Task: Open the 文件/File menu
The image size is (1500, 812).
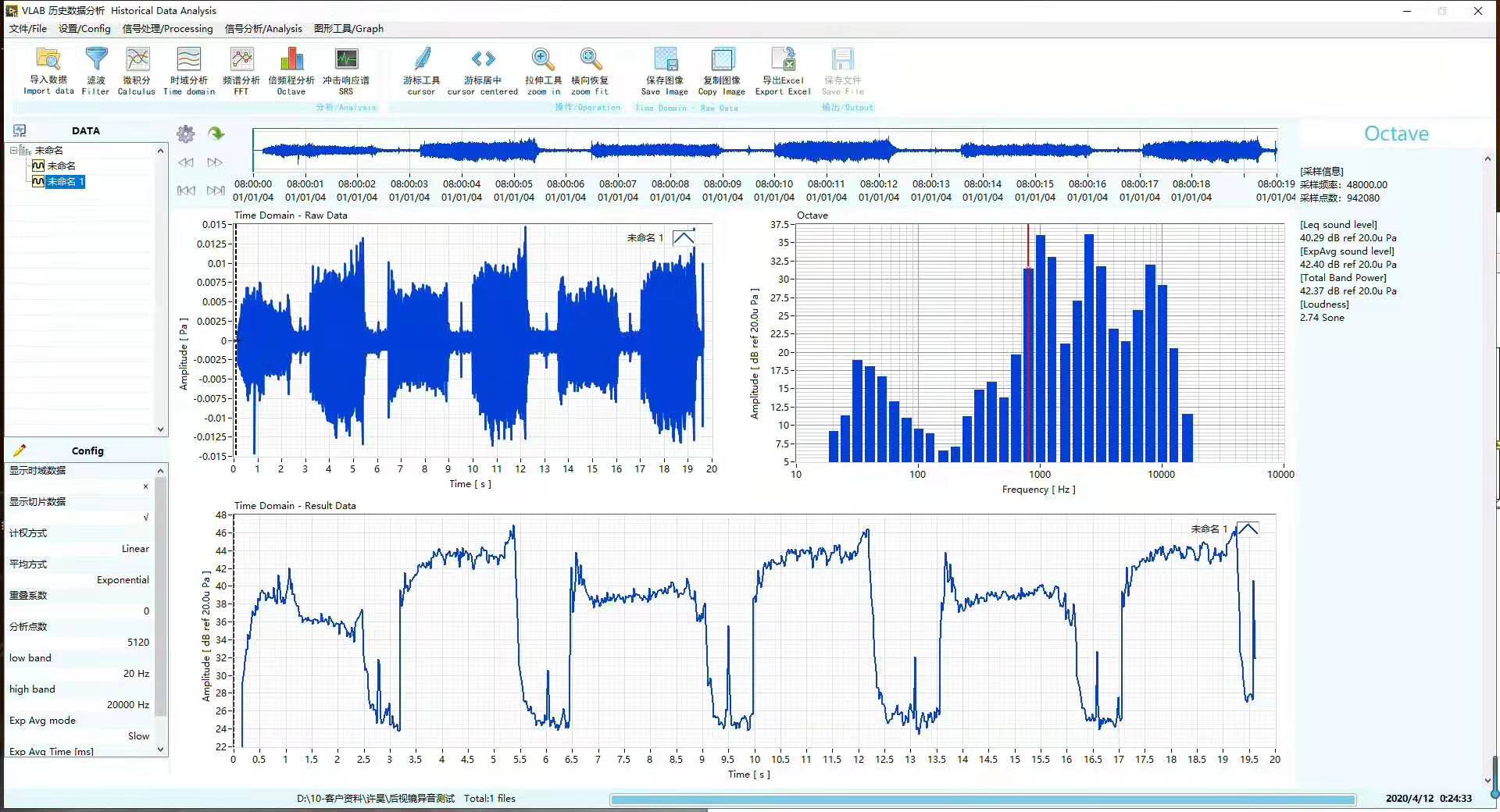Action: (x=28, y=29)
